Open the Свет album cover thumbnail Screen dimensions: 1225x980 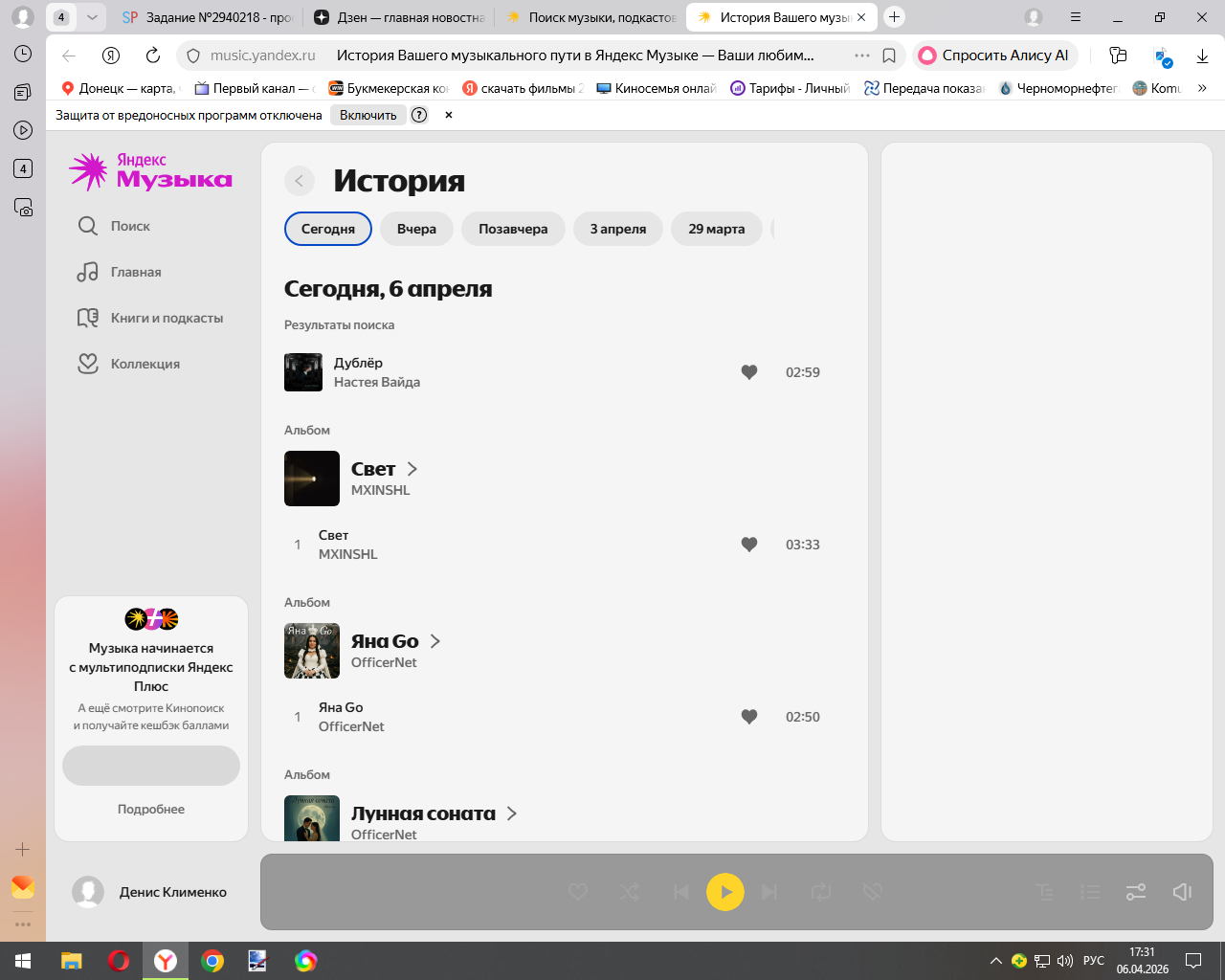tap(312, 479)
